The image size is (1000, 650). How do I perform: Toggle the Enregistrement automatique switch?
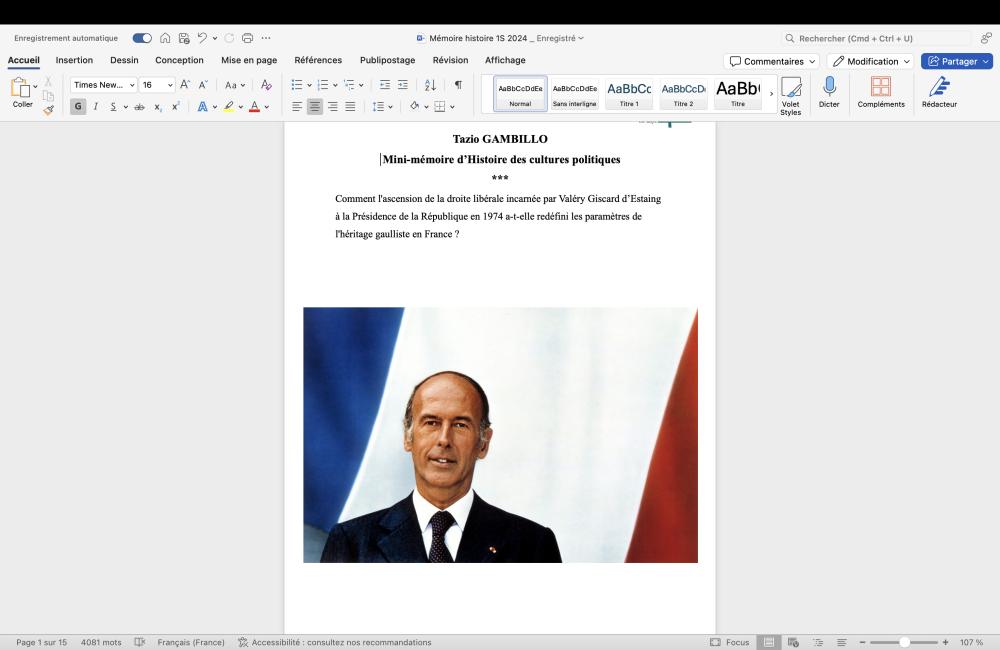[x=142, y=38]
